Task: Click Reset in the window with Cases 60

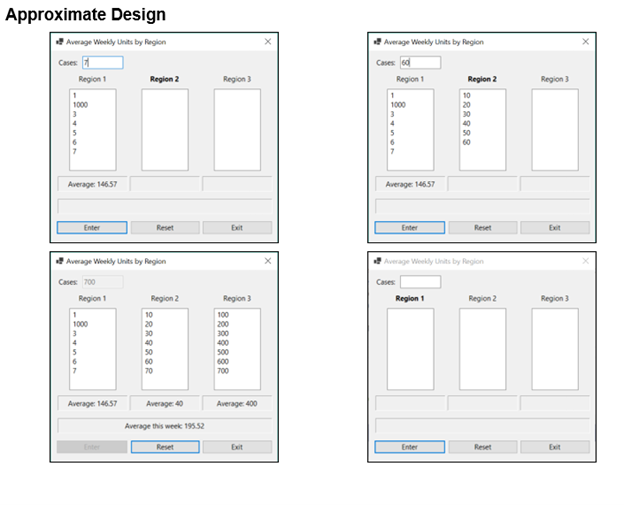Action: click(483, 228)
